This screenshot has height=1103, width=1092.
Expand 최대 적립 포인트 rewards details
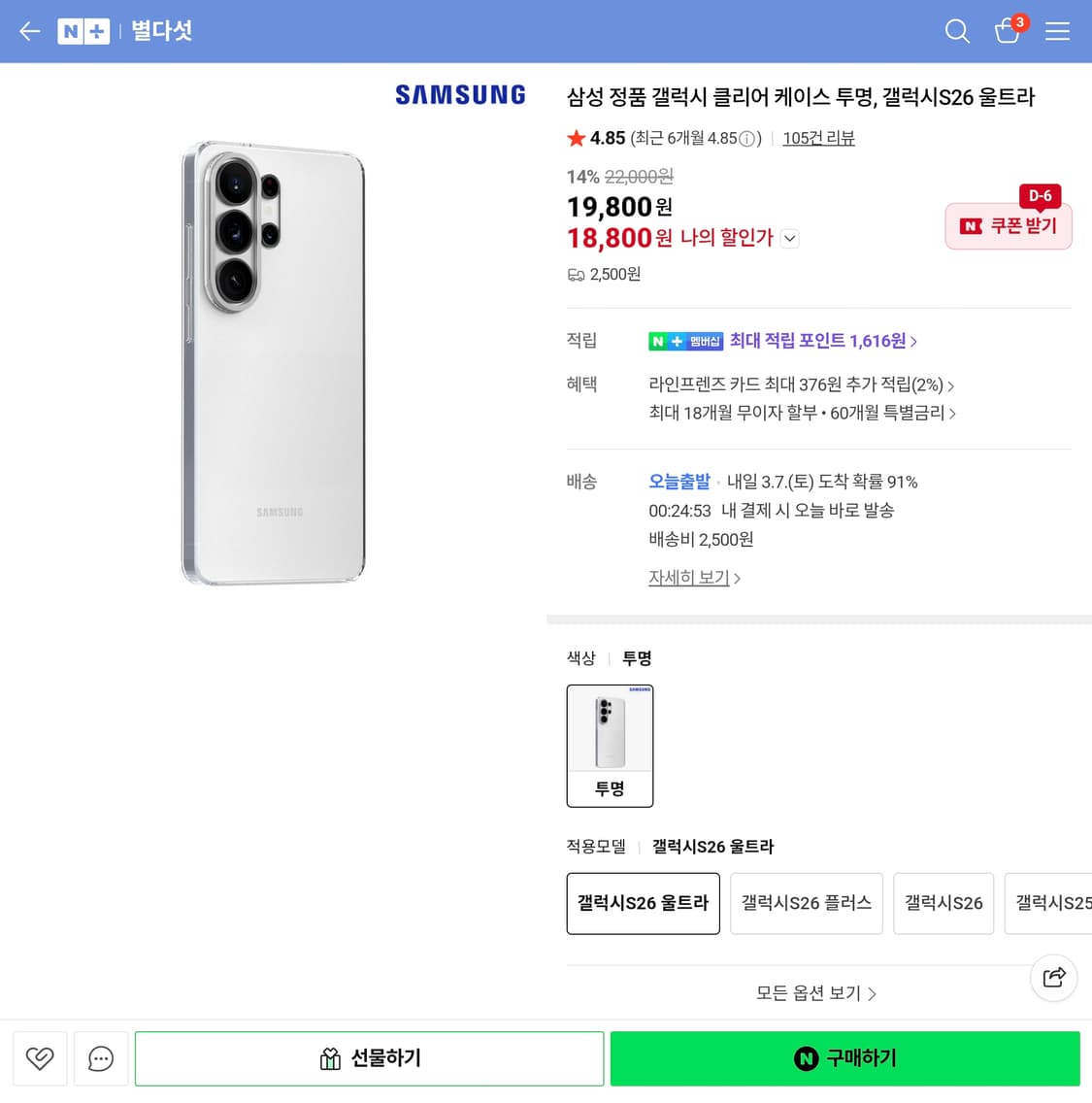coord(822,341)
